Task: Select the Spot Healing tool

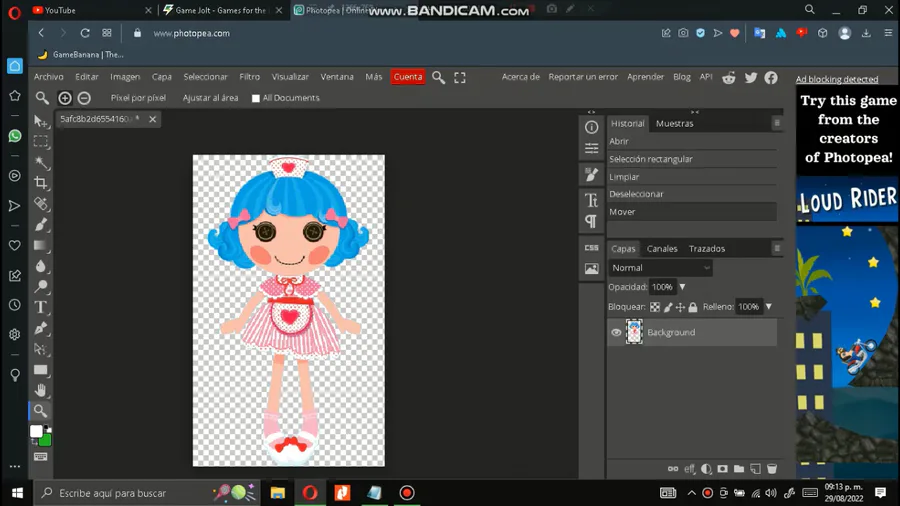Action: 40,204
